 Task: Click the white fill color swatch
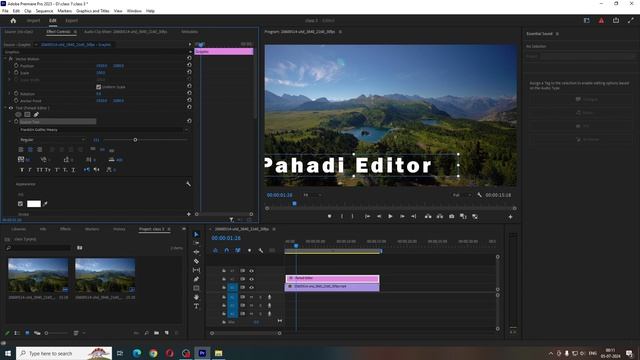[x=34, y=204]
